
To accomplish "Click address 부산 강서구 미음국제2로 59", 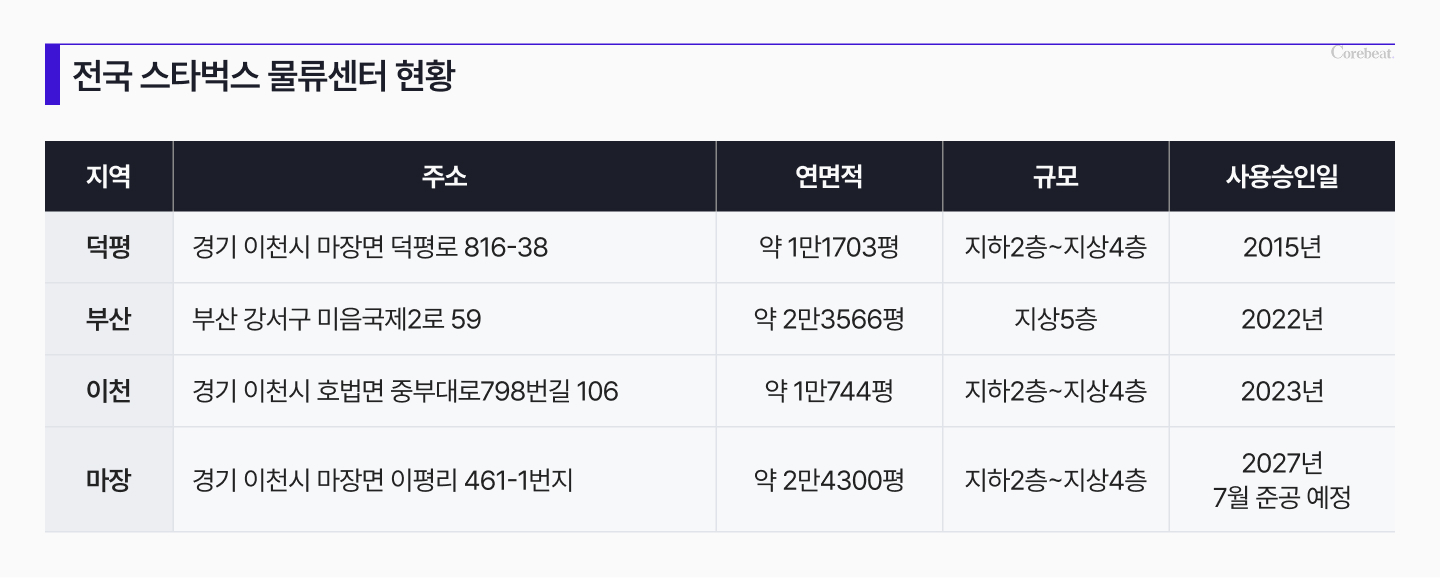I will [337, 319].
